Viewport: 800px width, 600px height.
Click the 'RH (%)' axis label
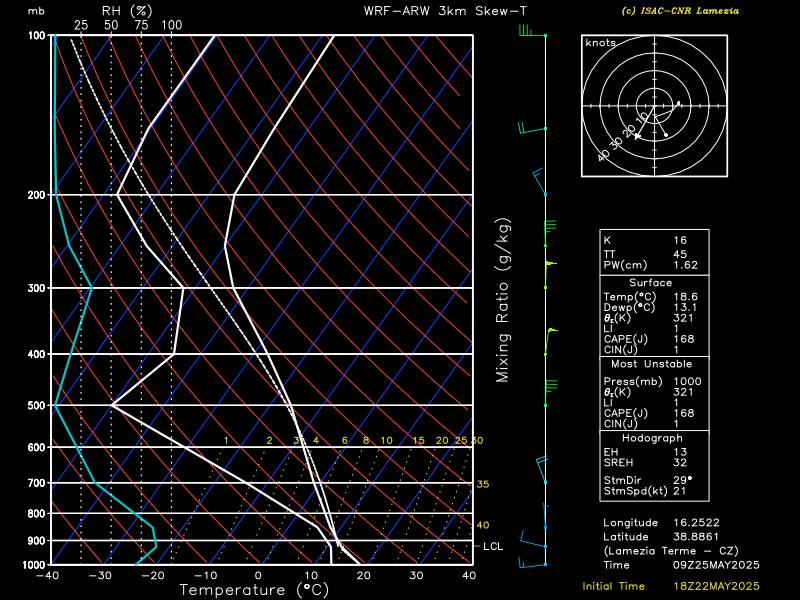[x=127, y=11]
